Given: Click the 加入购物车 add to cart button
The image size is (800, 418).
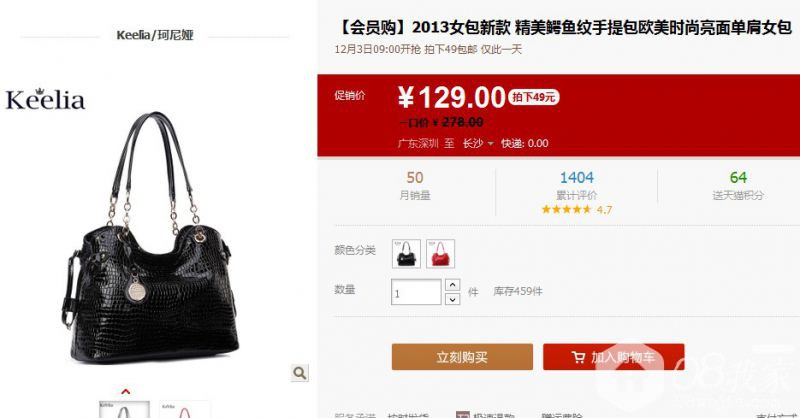Looking at the screenshot, I should (614, 357).
